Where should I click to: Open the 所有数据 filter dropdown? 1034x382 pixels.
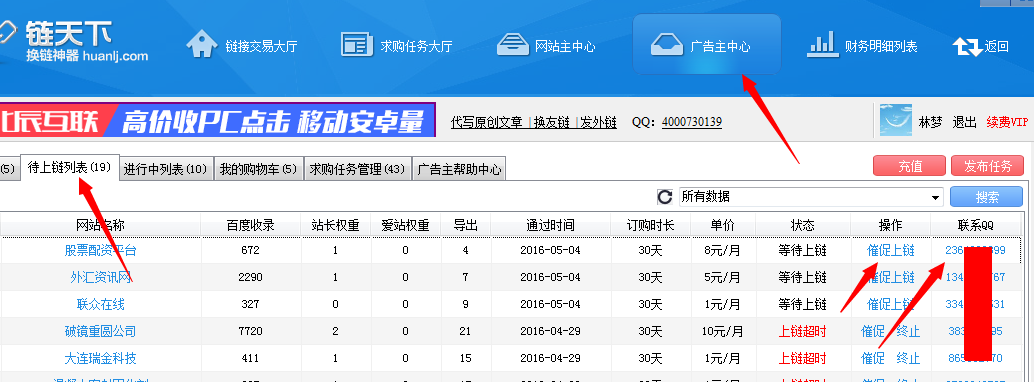pos(812,197)
